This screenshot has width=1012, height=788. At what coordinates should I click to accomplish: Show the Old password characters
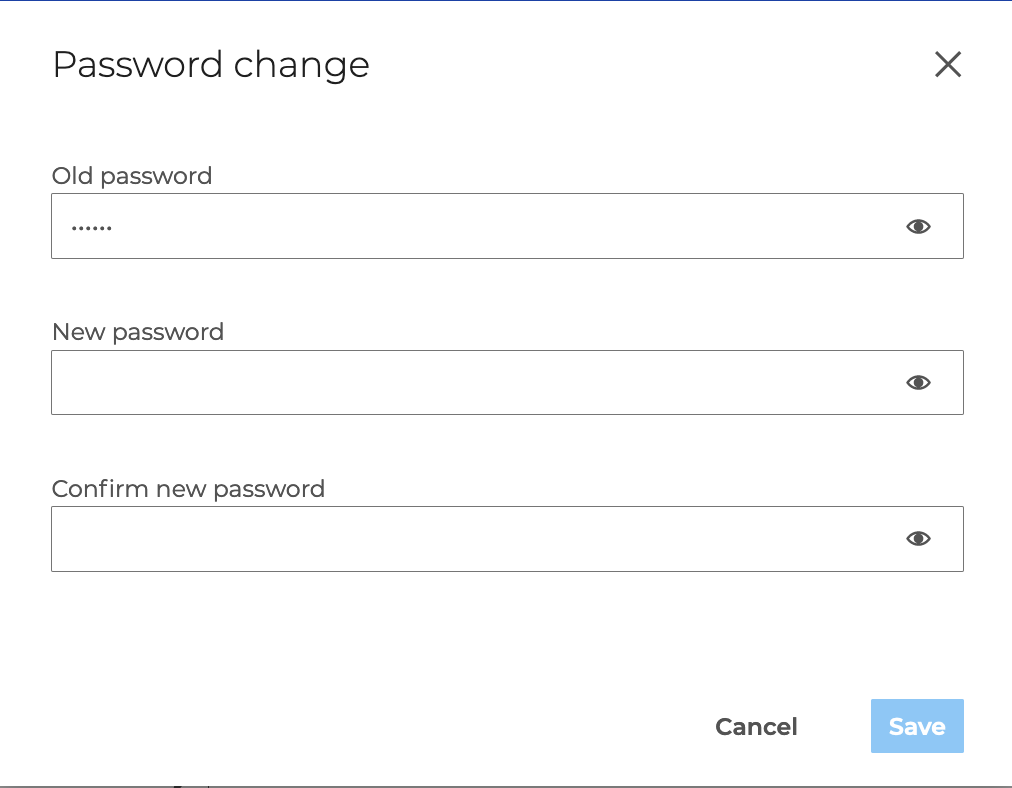point(918,227)
